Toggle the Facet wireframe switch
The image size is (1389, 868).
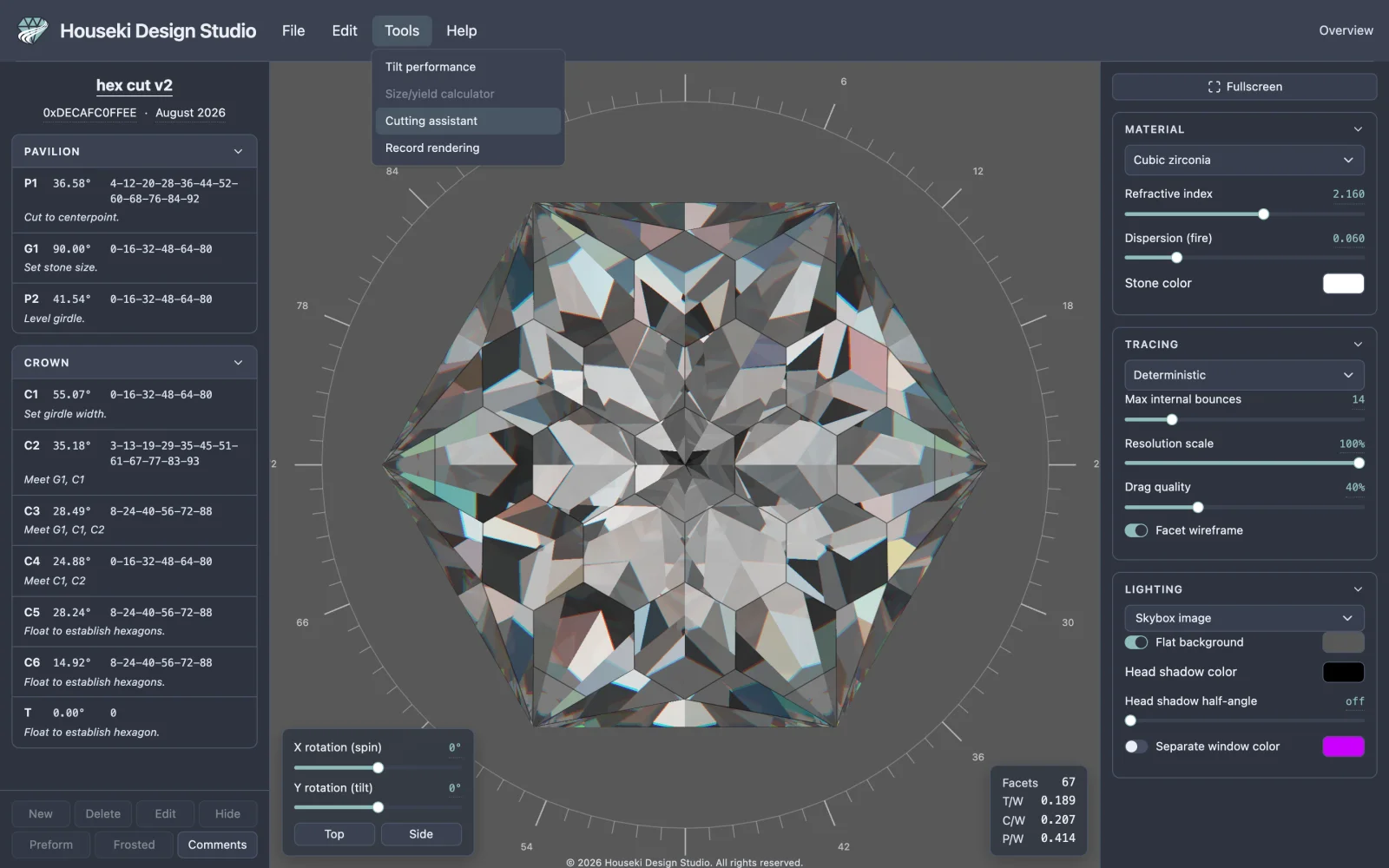click(x=1136, y=530)
